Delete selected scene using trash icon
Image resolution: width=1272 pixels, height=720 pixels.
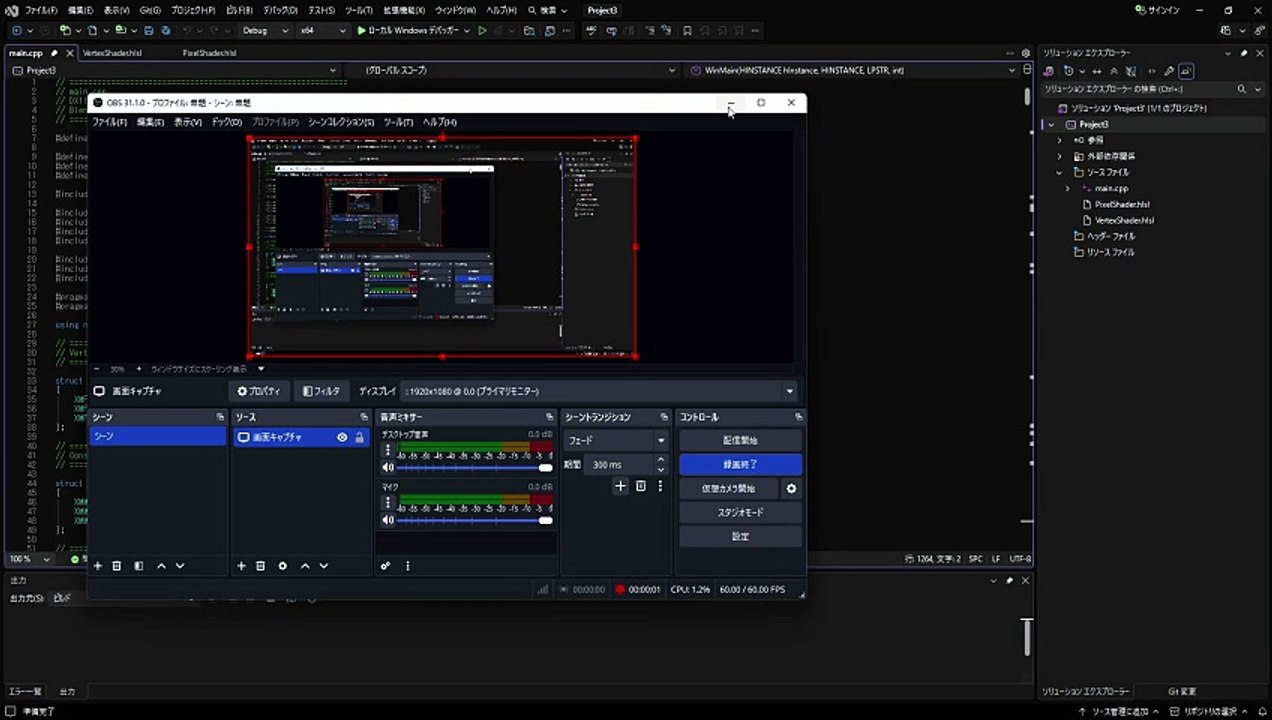117,566
